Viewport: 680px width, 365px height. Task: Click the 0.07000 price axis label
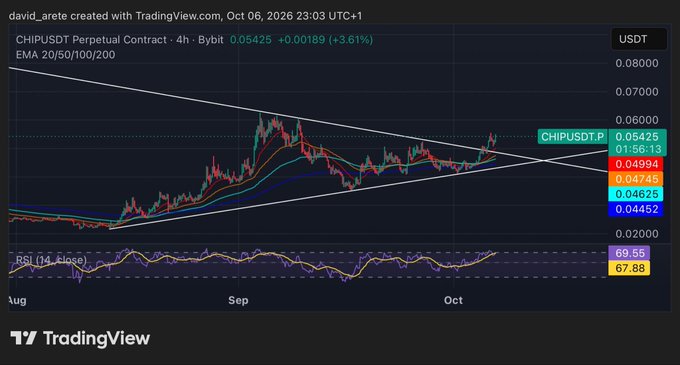637,92
